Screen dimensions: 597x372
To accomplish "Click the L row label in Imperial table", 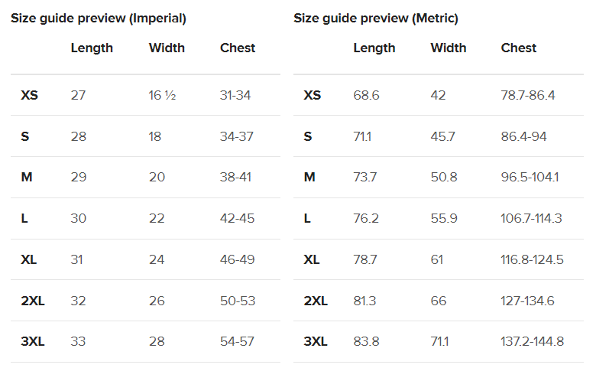I will [24, 219].
